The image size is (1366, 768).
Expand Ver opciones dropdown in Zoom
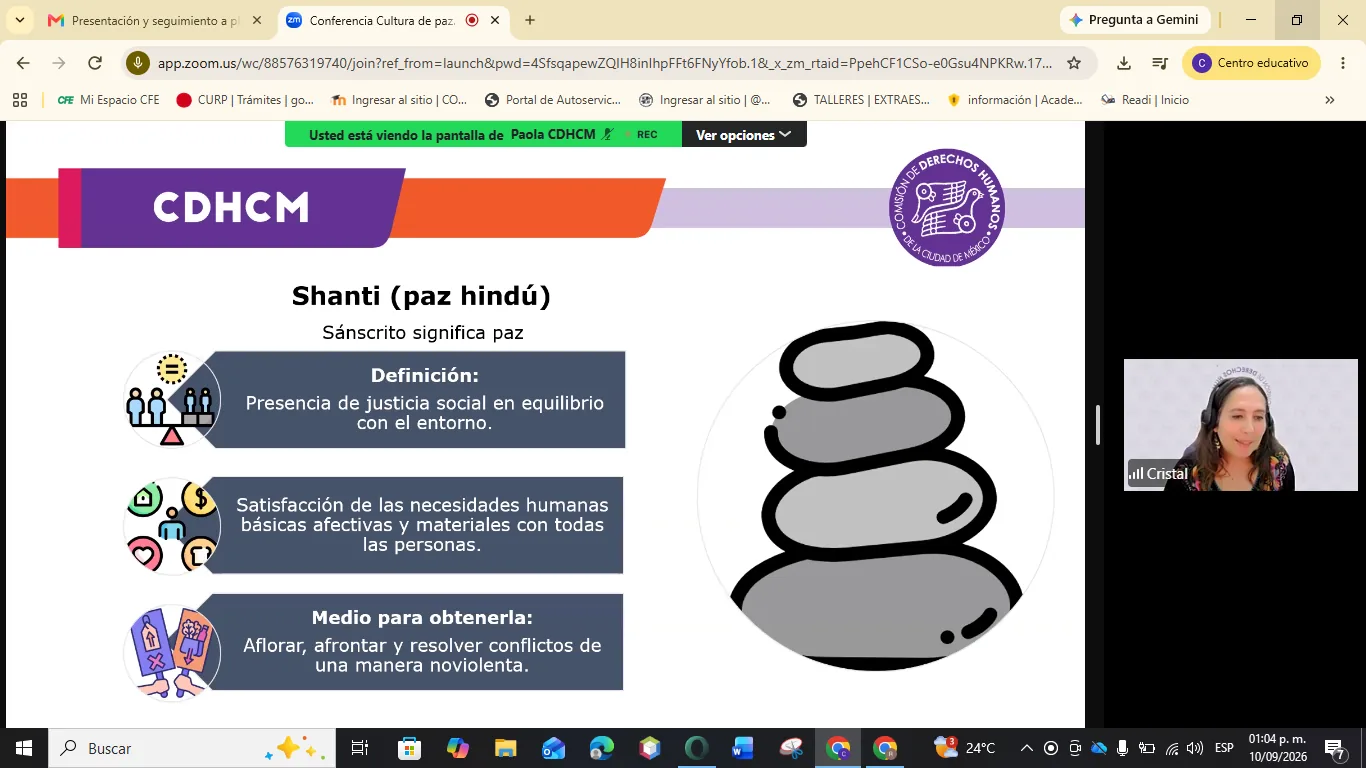click(x=744, y=135)
